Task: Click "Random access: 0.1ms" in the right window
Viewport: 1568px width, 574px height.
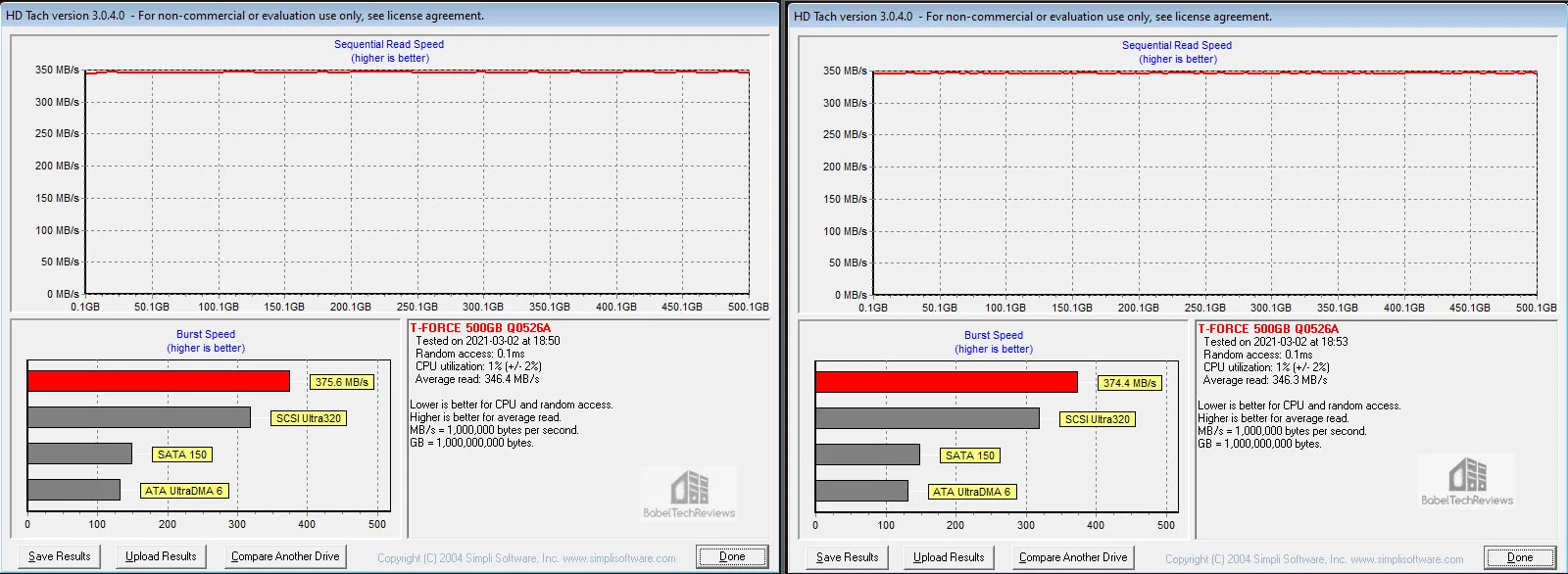Action: [1258, 355]
